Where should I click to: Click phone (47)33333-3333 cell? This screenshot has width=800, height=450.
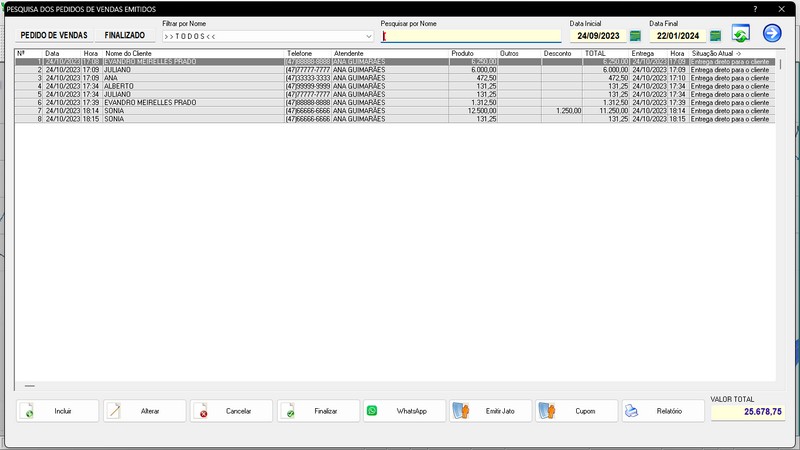point(308,78)
